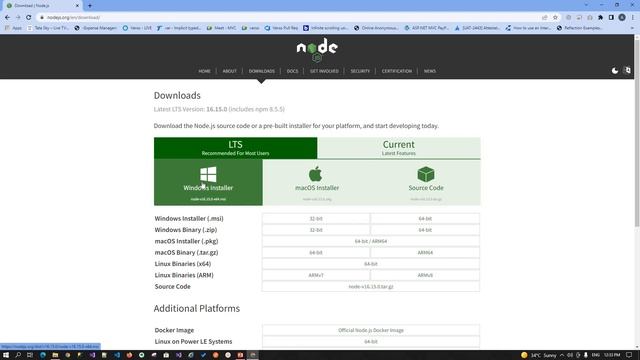Open the HOME nav item
640x360 pixels.
click(x=204, y=71)
